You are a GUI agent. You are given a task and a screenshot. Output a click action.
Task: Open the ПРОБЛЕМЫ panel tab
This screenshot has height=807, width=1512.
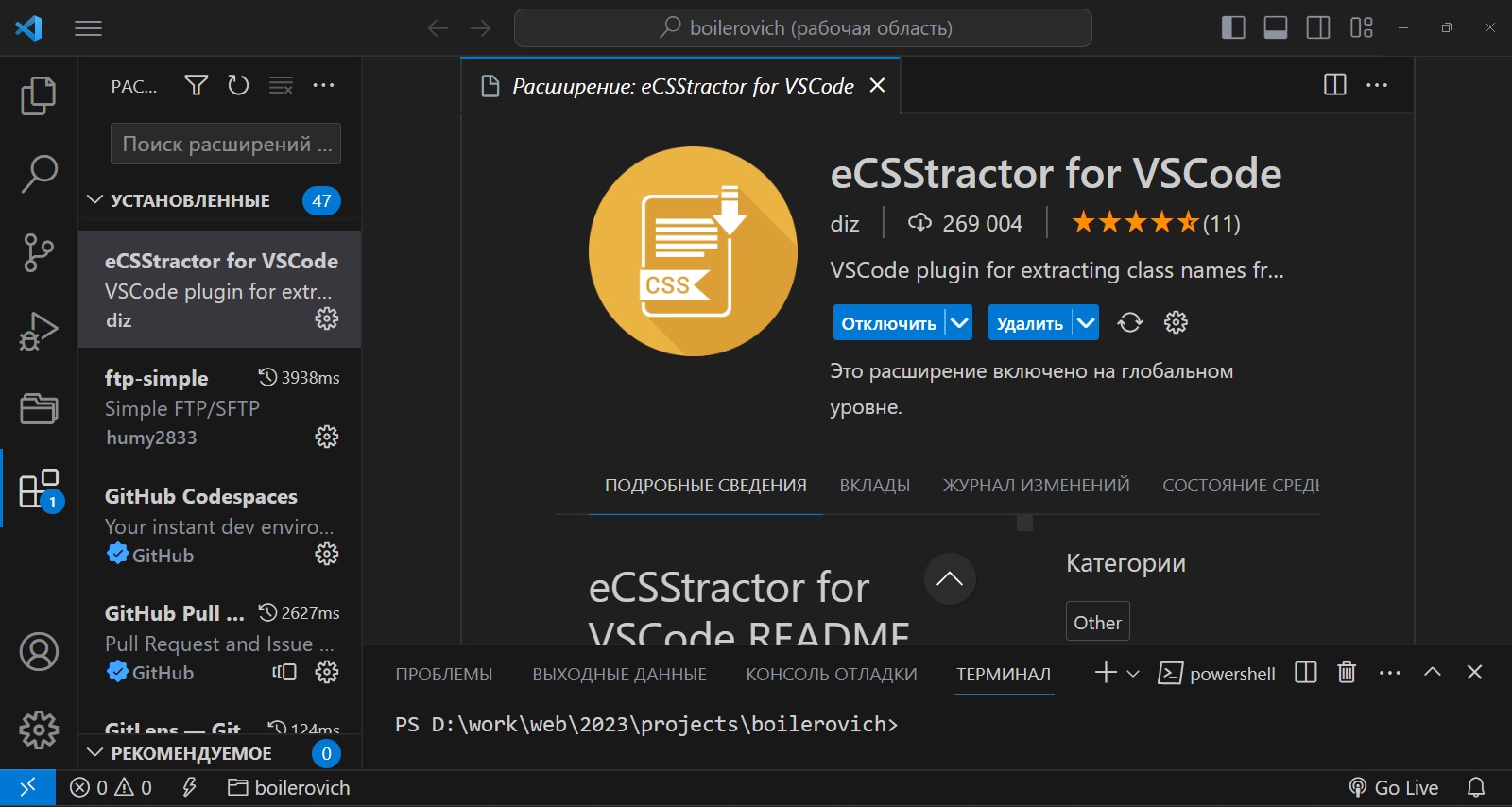[444, 675]
